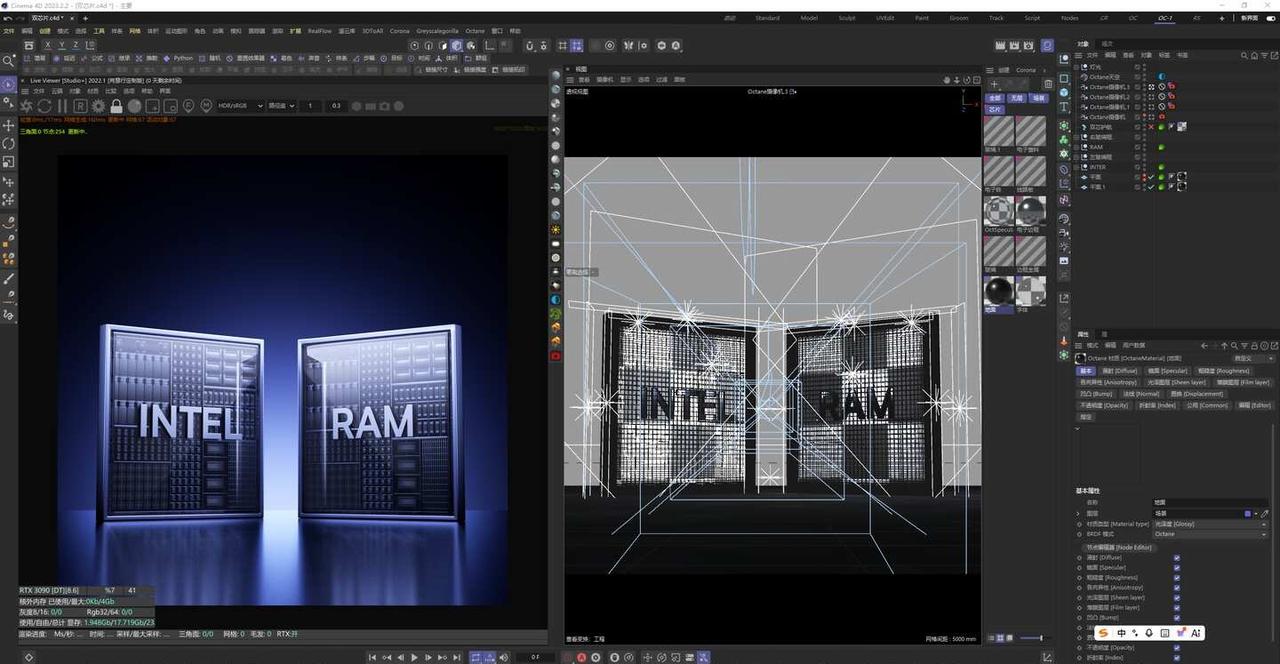Toggle Specular channel checkbox
This screenshot has height=664, width=1280.
point(1177,568)
